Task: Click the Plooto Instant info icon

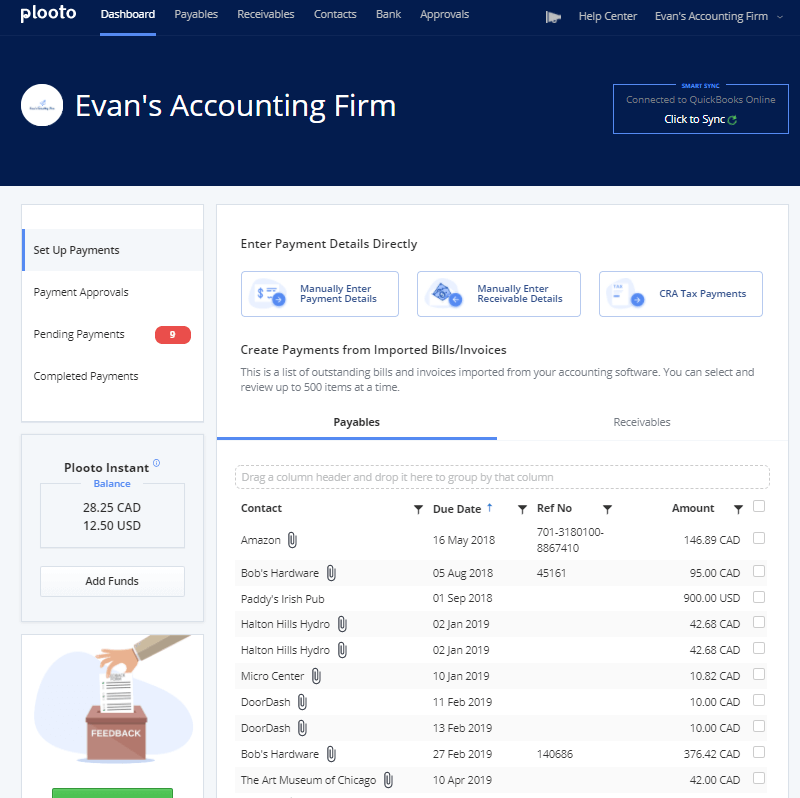Action: [157, 464]
